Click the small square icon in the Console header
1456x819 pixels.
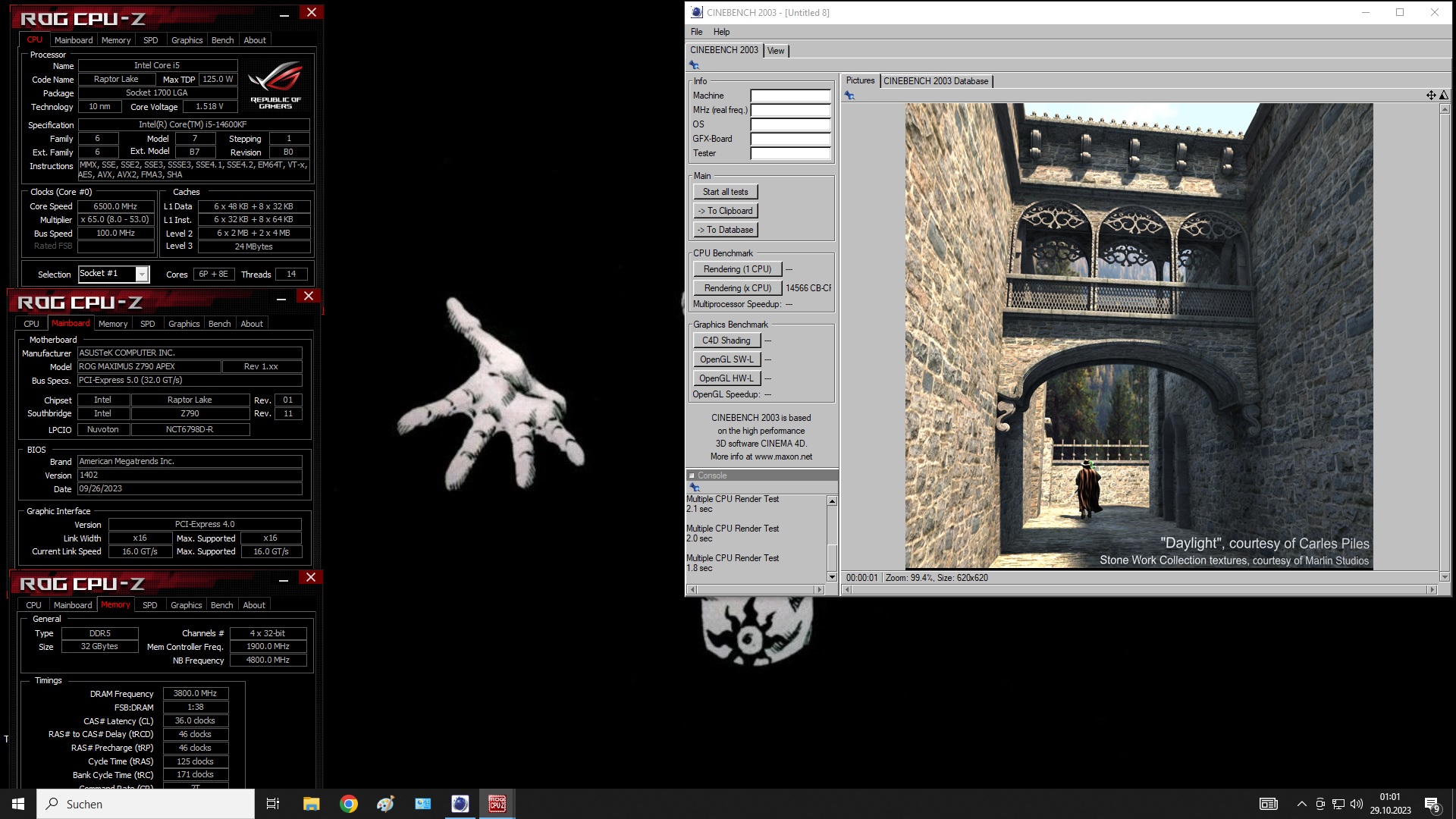pos(692,475)
